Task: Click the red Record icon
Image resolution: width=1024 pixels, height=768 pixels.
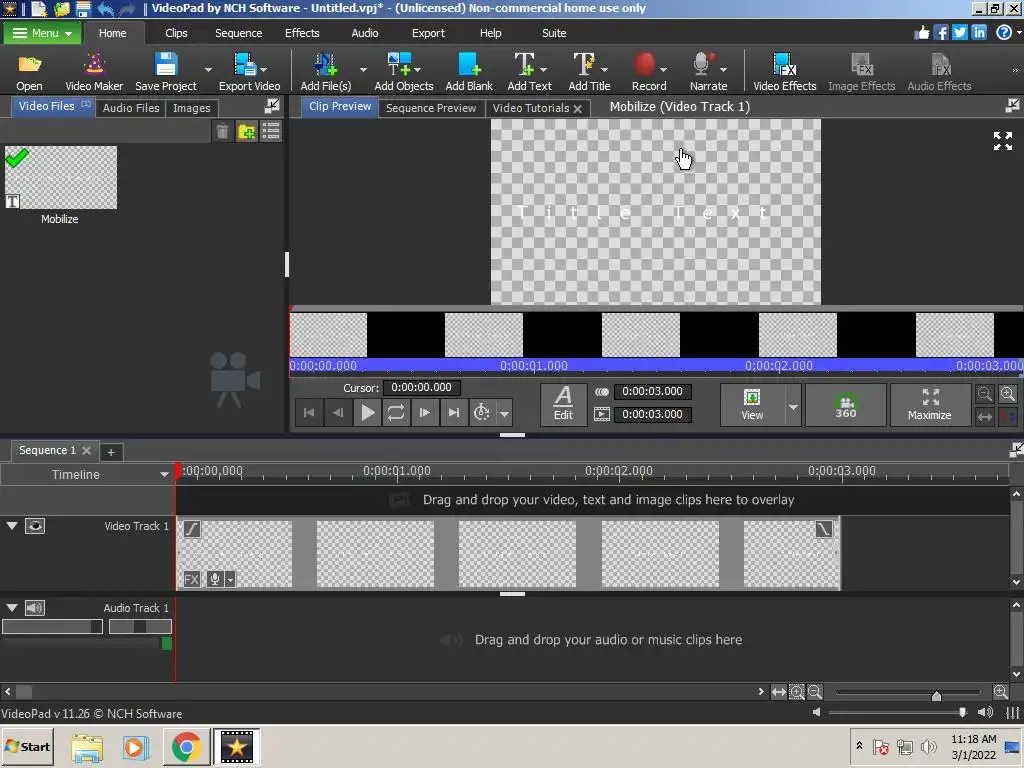Action: point(648,72)
